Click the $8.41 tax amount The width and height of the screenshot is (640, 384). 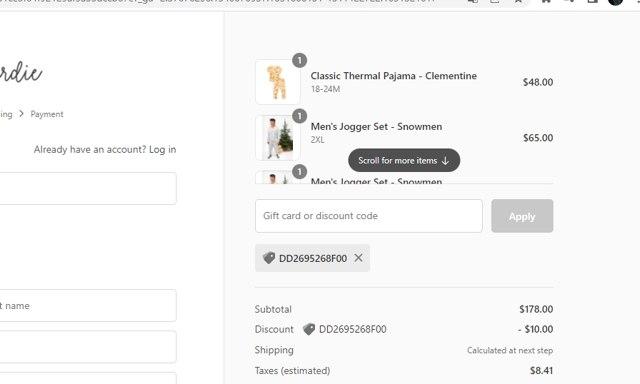[x=541, y=371]
